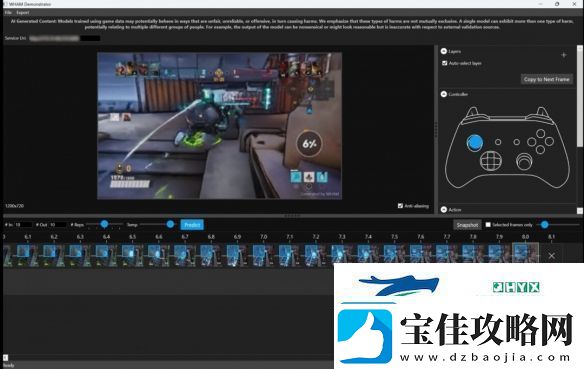Click the Service Uri input field
Viewport: 584px width, 369px height.
click(65, 38)
